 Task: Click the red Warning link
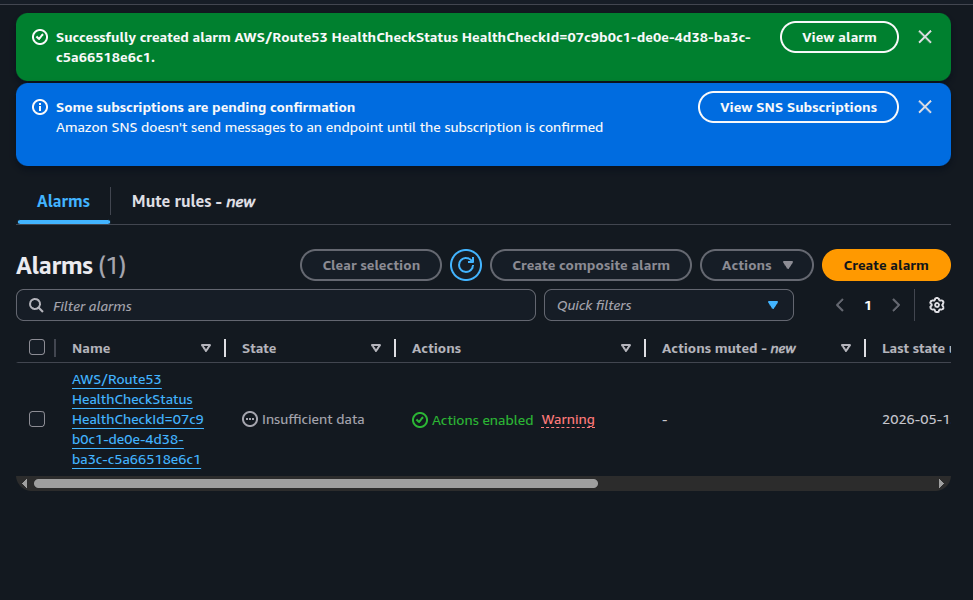(568, 420)
